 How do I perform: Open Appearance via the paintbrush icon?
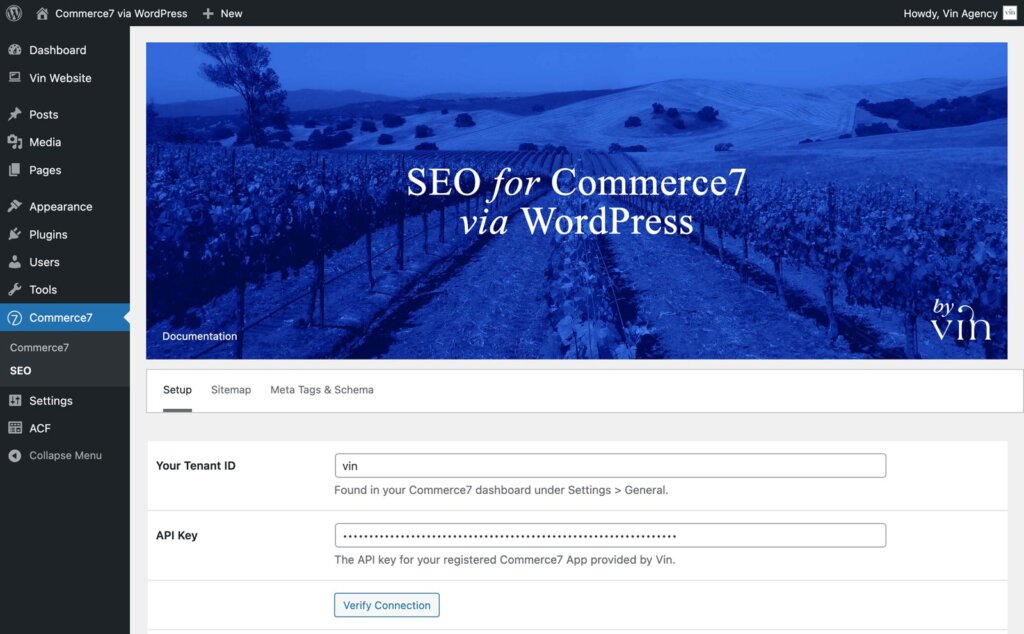tap(15, 206)
